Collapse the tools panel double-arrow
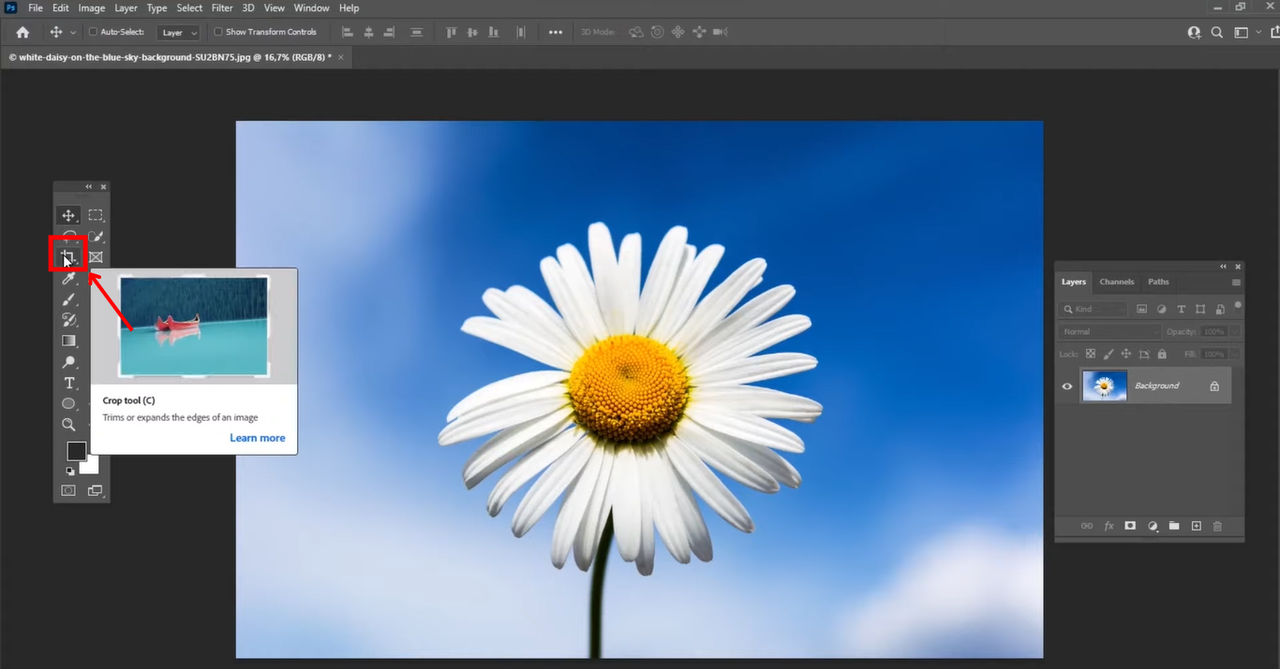 (88, 187)
